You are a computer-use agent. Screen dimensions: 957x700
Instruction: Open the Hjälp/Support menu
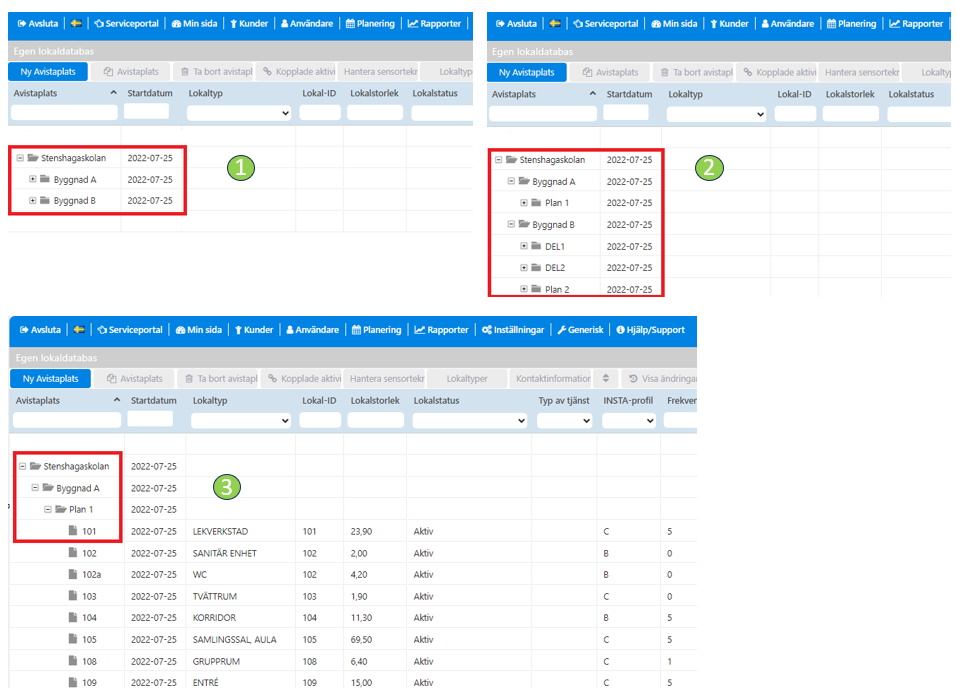tap(651, 330)
